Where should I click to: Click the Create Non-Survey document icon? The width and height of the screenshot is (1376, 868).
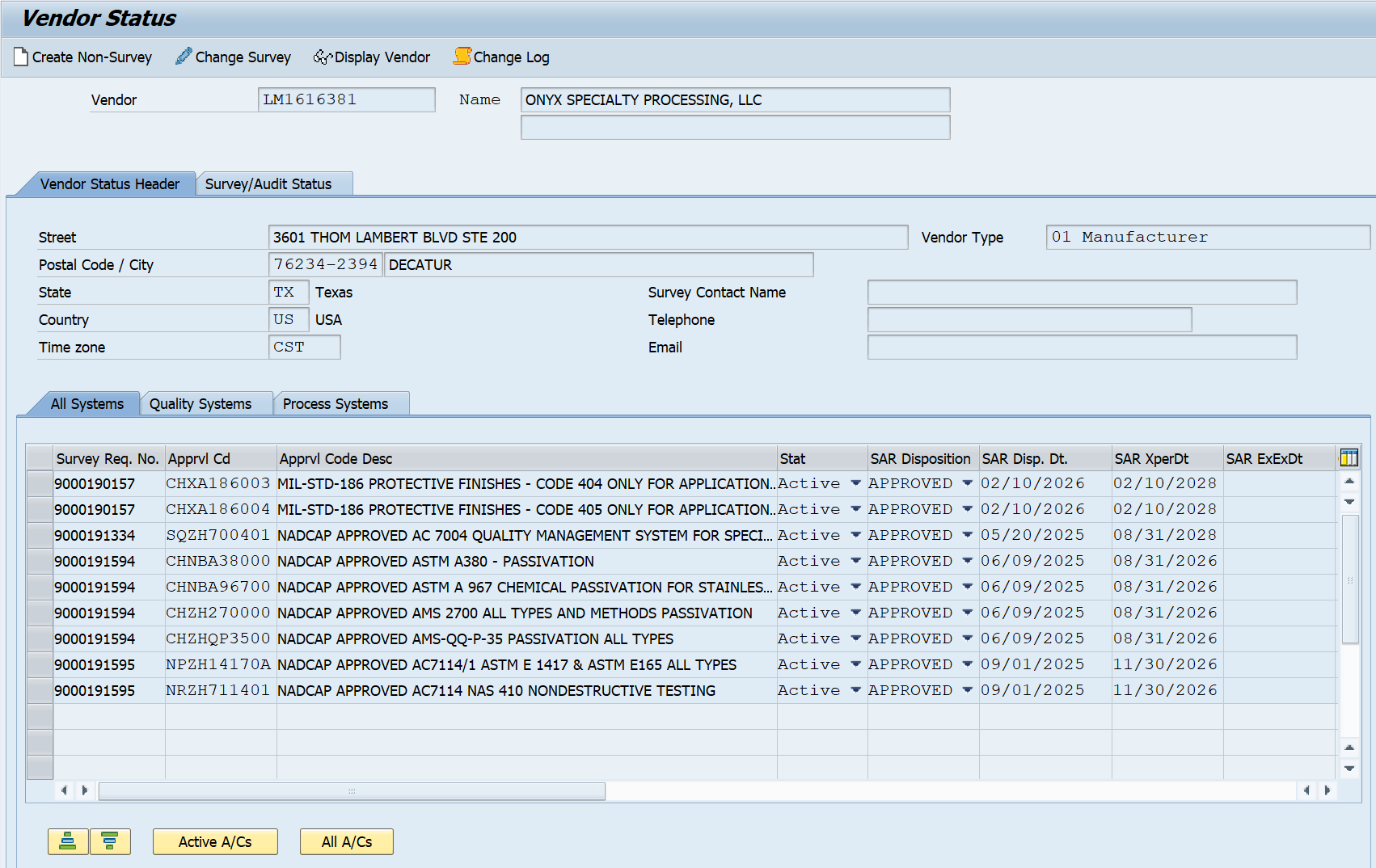(21, 57)
